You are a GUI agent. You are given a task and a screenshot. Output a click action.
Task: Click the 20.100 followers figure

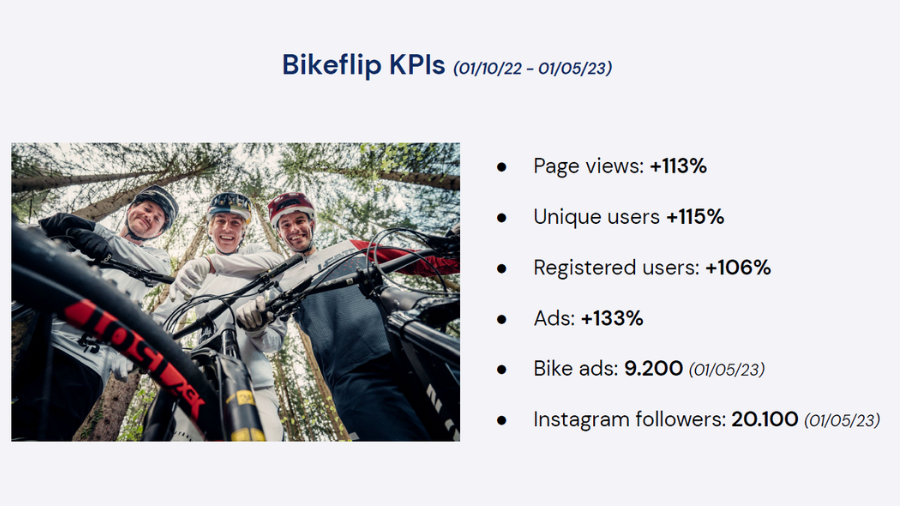point(764,420)
